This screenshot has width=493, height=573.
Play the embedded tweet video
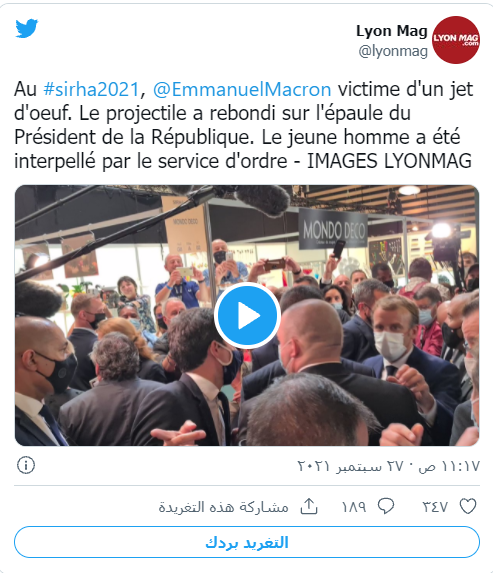point(247,315)
